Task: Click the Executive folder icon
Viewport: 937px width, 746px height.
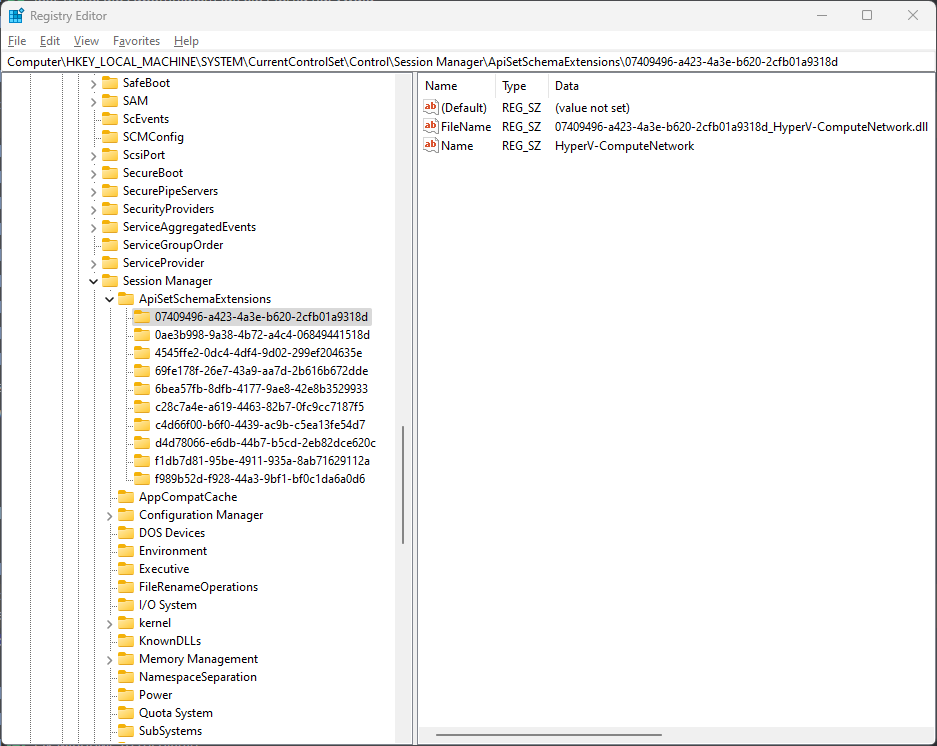Action: point(126,568)
